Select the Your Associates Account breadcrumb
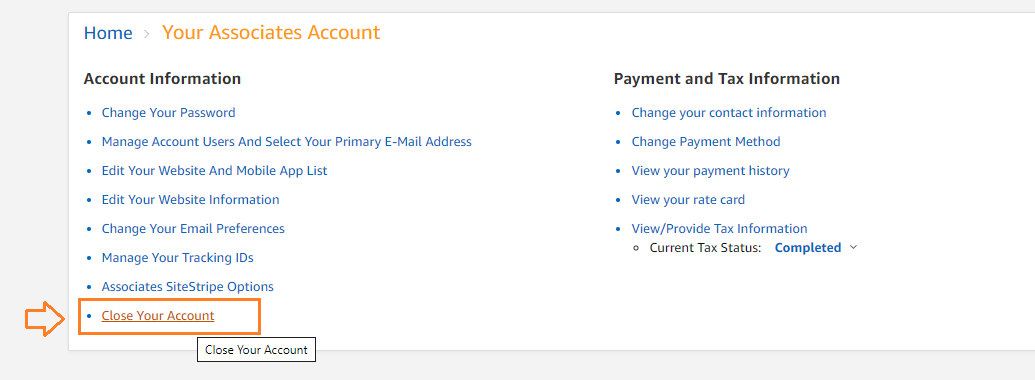This screenshot has height=380, width=1035. [271, 32]
